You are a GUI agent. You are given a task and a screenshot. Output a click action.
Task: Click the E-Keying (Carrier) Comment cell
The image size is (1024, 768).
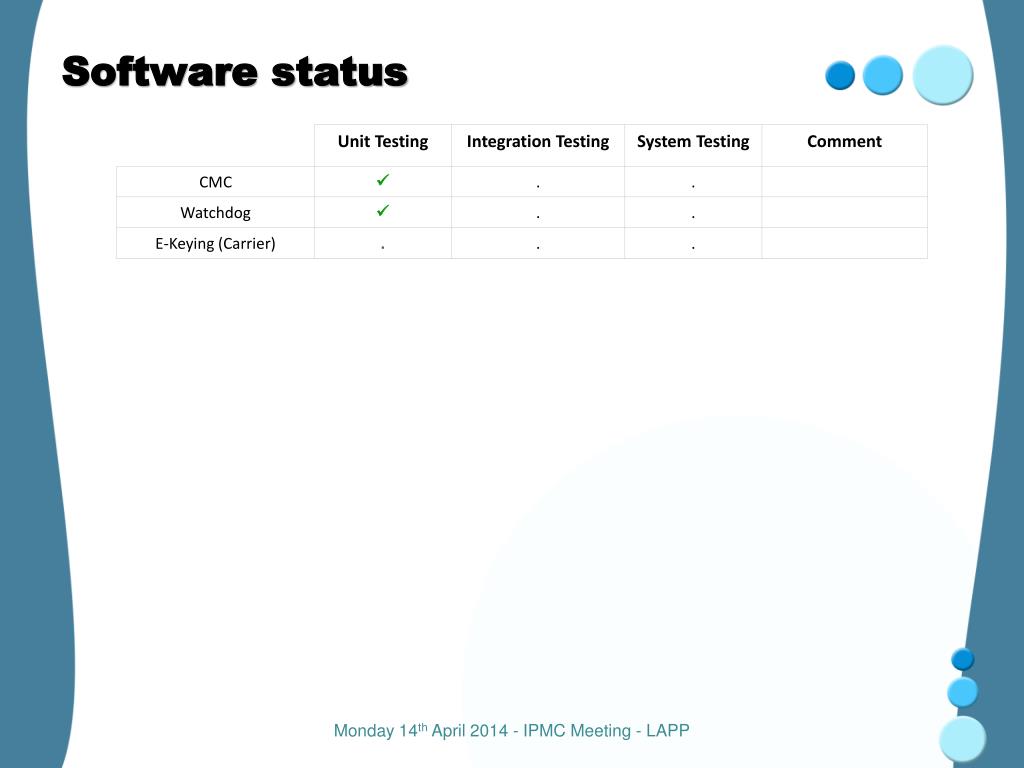844,243
